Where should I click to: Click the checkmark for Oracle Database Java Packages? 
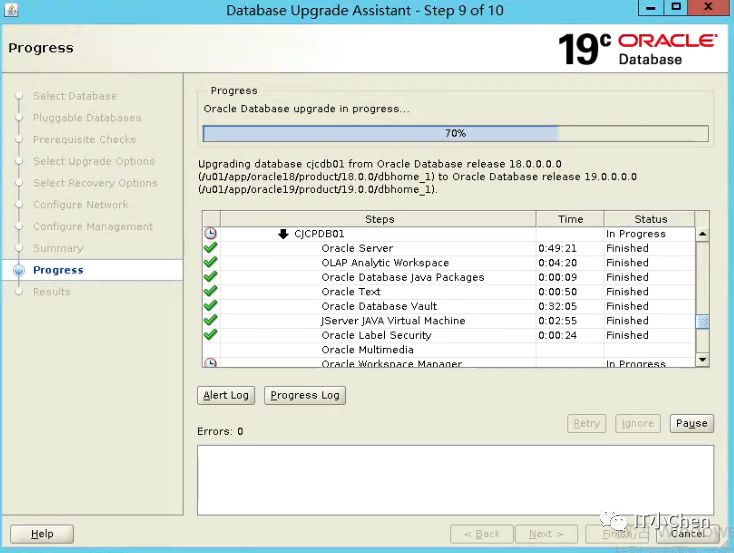click(211, 277)
